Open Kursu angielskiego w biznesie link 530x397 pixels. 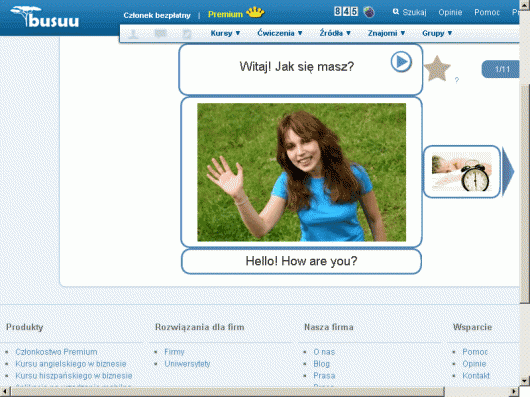pyautogui.click(x=71, y=364)
